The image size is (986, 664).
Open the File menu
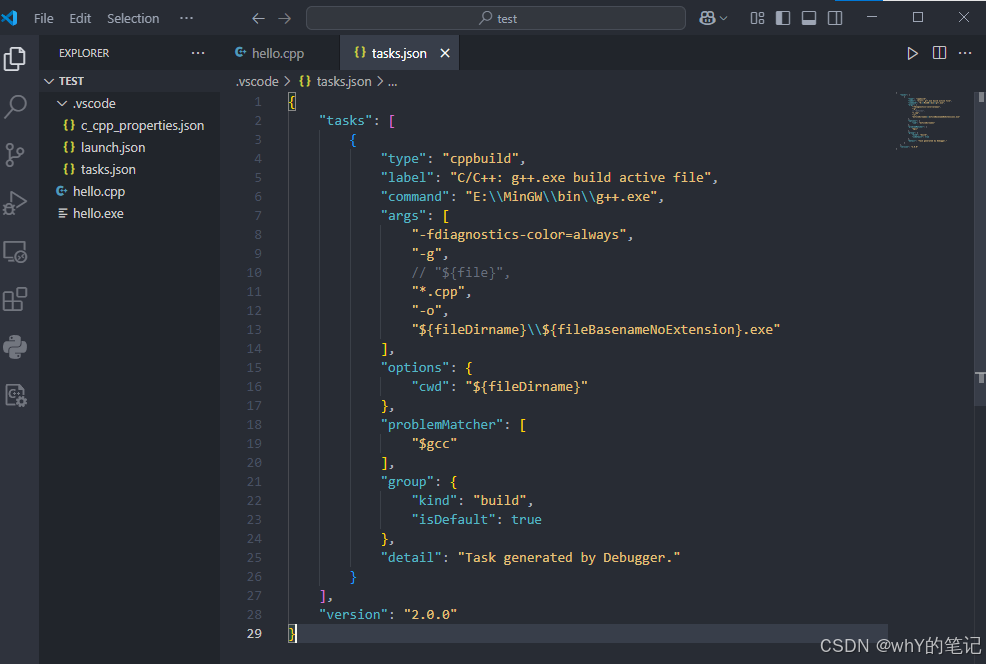(43, 18)
